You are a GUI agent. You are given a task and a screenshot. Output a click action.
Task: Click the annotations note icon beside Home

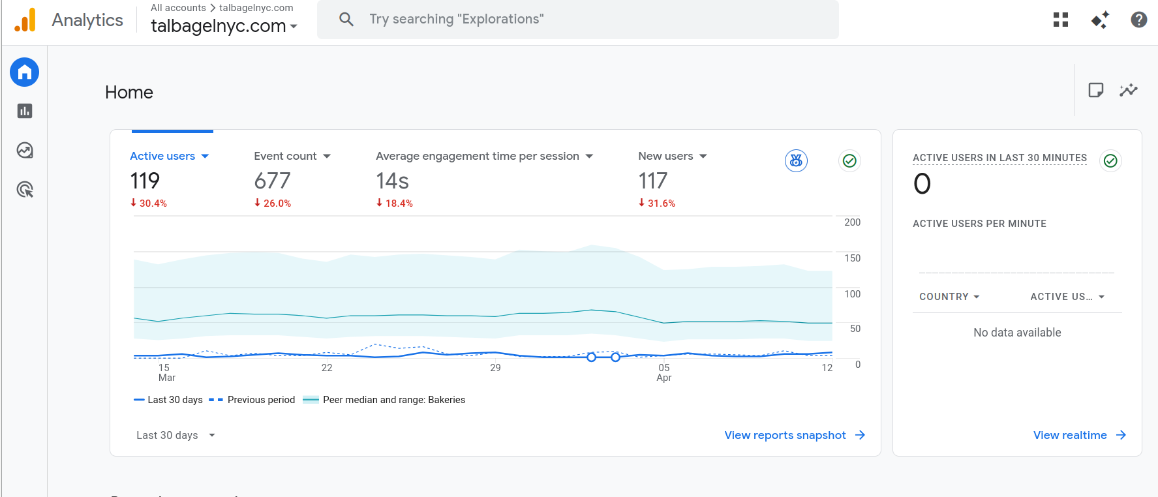[1096, 90]
